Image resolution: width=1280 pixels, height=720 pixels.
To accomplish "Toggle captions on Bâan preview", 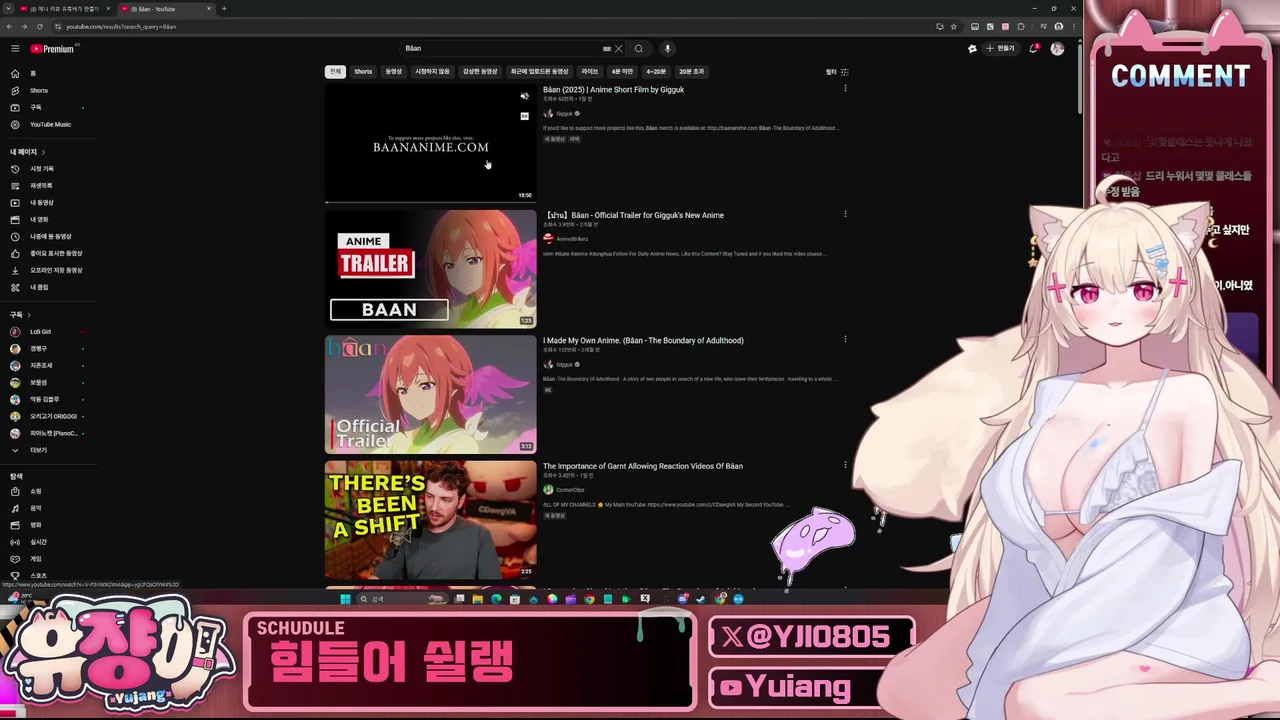I will tap(524, 116).
